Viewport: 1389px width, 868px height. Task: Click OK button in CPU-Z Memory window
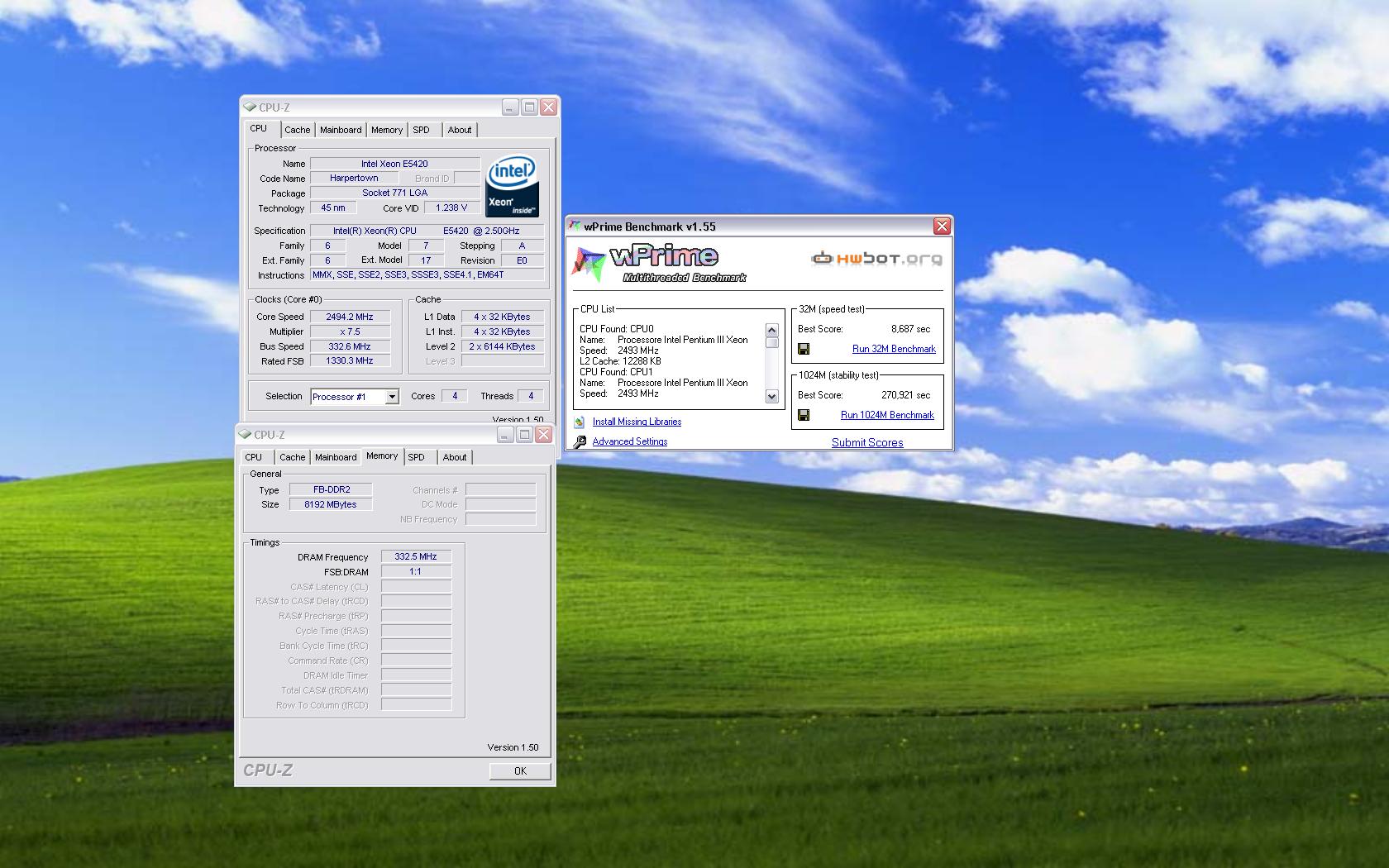coord(520,770)
